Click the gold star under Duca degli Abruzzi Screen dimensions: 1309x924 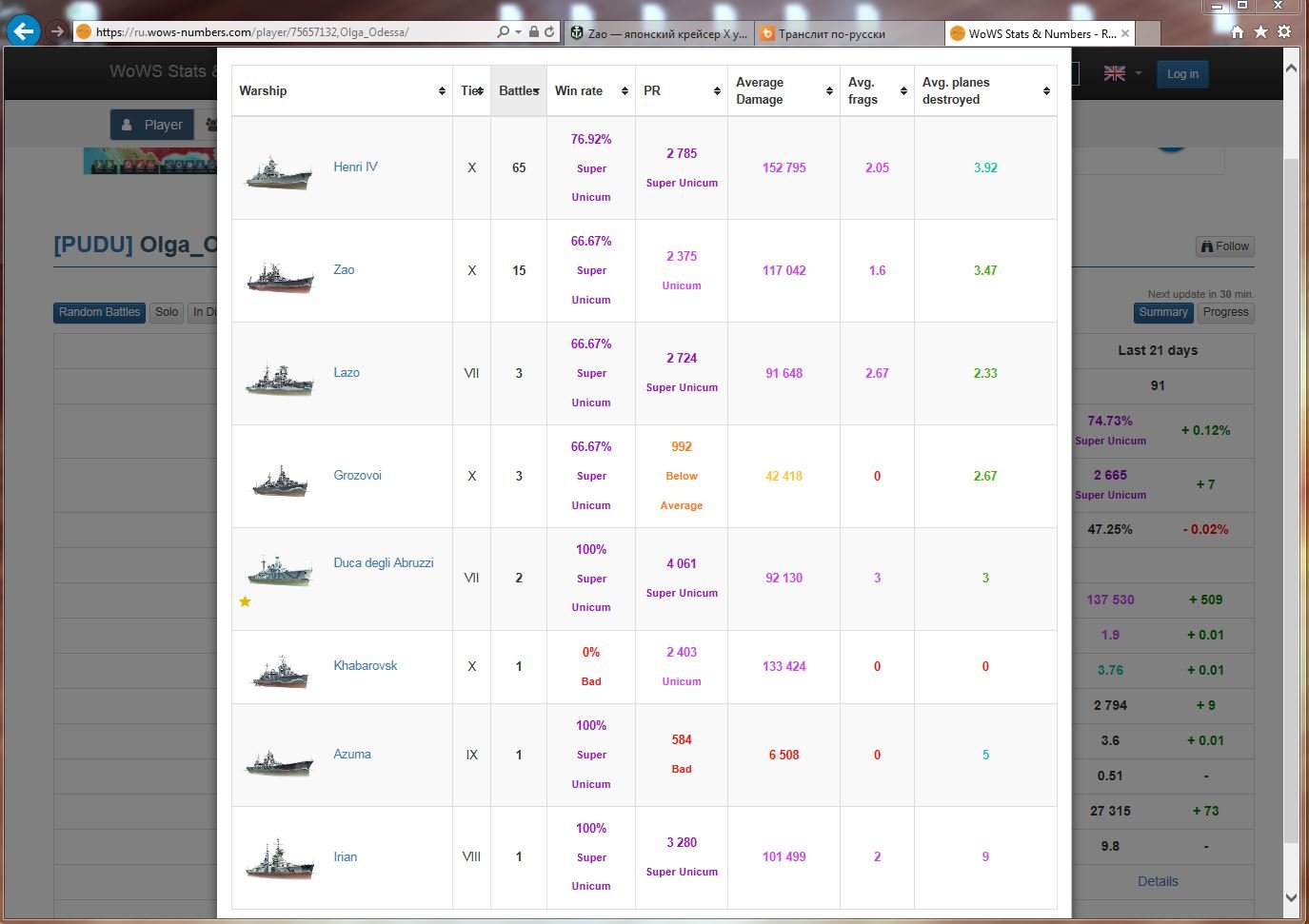(x=245, y=601)
